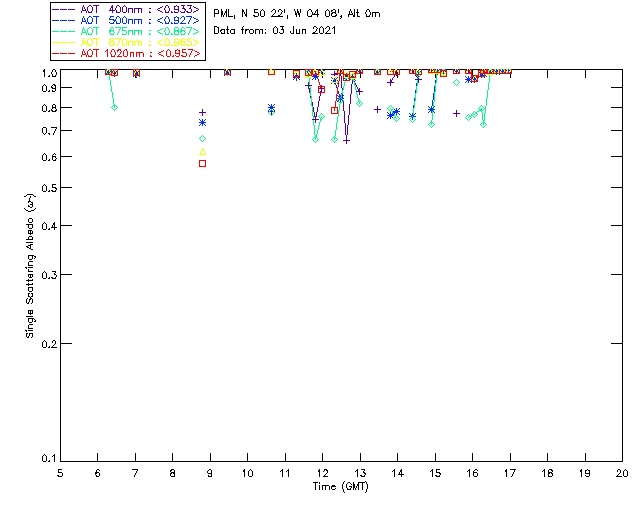The height and width of the screenshot is (512, 640).
Task: Click the Single Scattering Albedo axis label
Action: point(30,266)
